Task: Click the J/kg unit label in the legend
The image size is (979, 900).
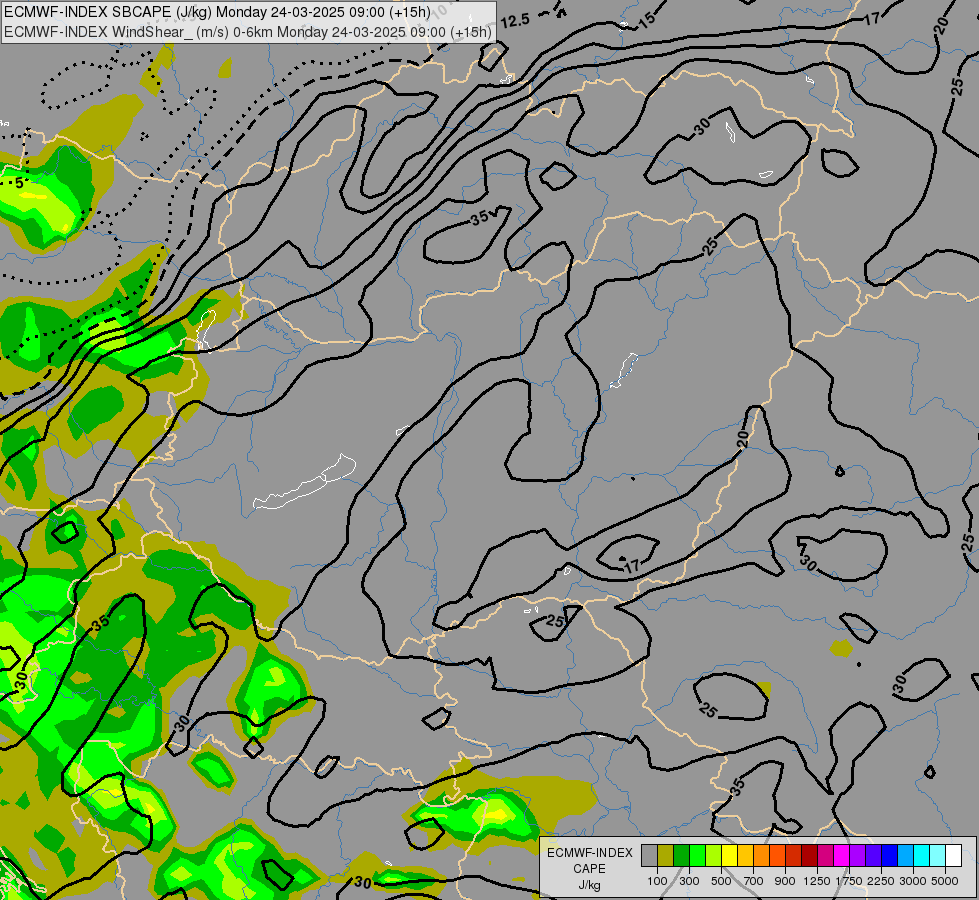Action: click(589, 885)
